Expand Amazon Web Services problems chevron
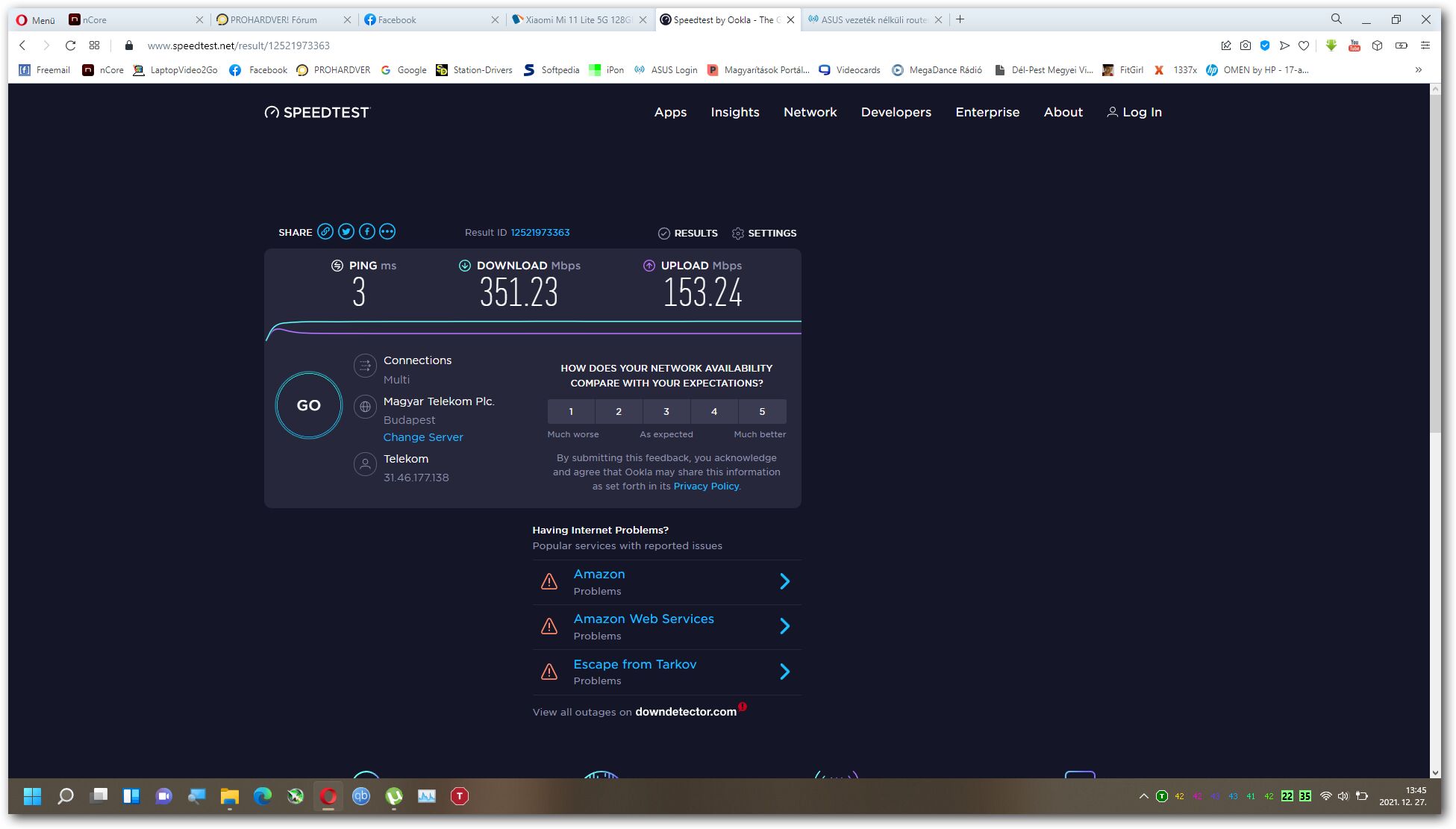The width and height of the screenshot is (1456, 829). click(x=785, y=626)
